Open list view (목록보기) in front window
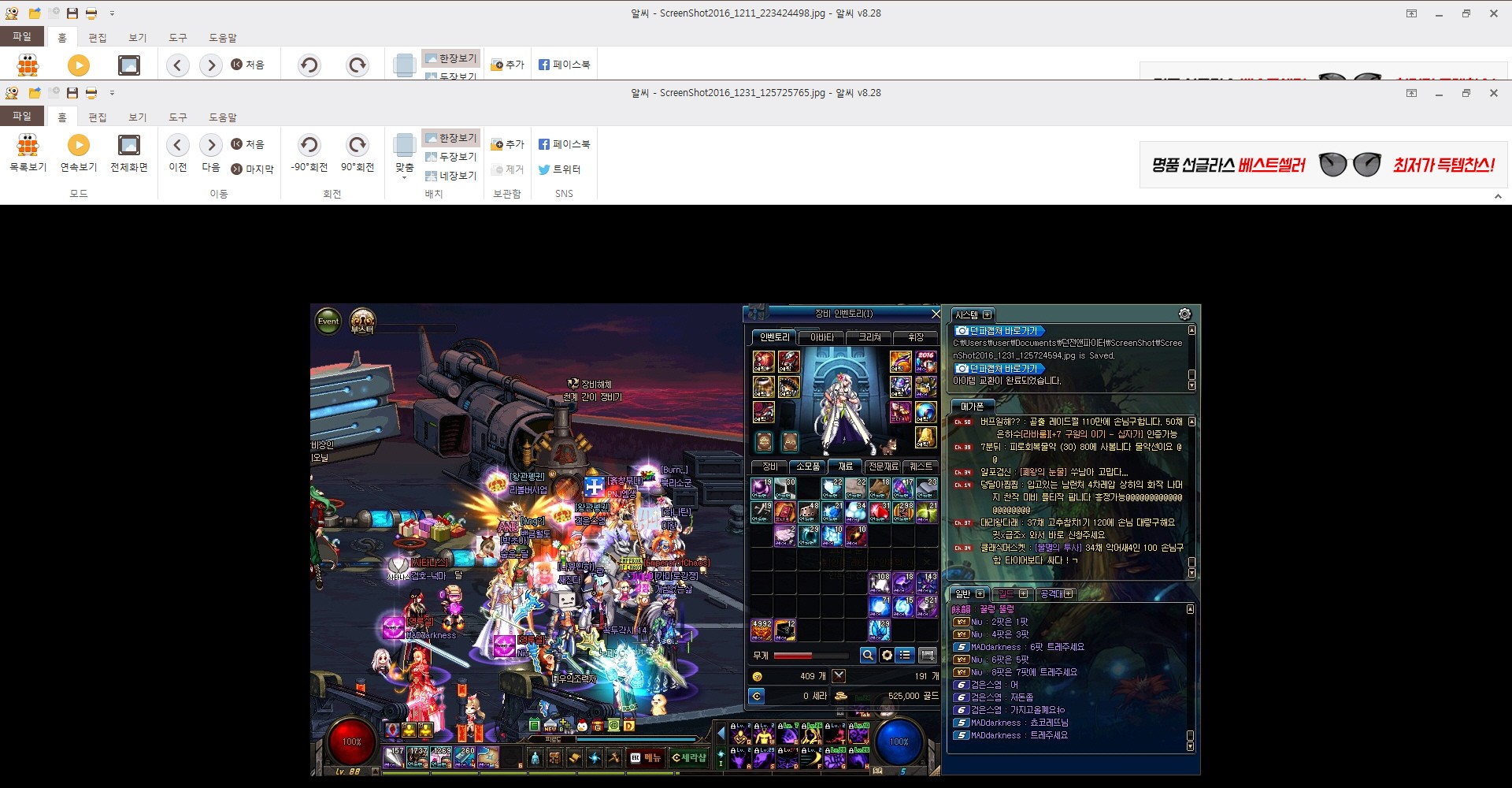 click(28, 153)
